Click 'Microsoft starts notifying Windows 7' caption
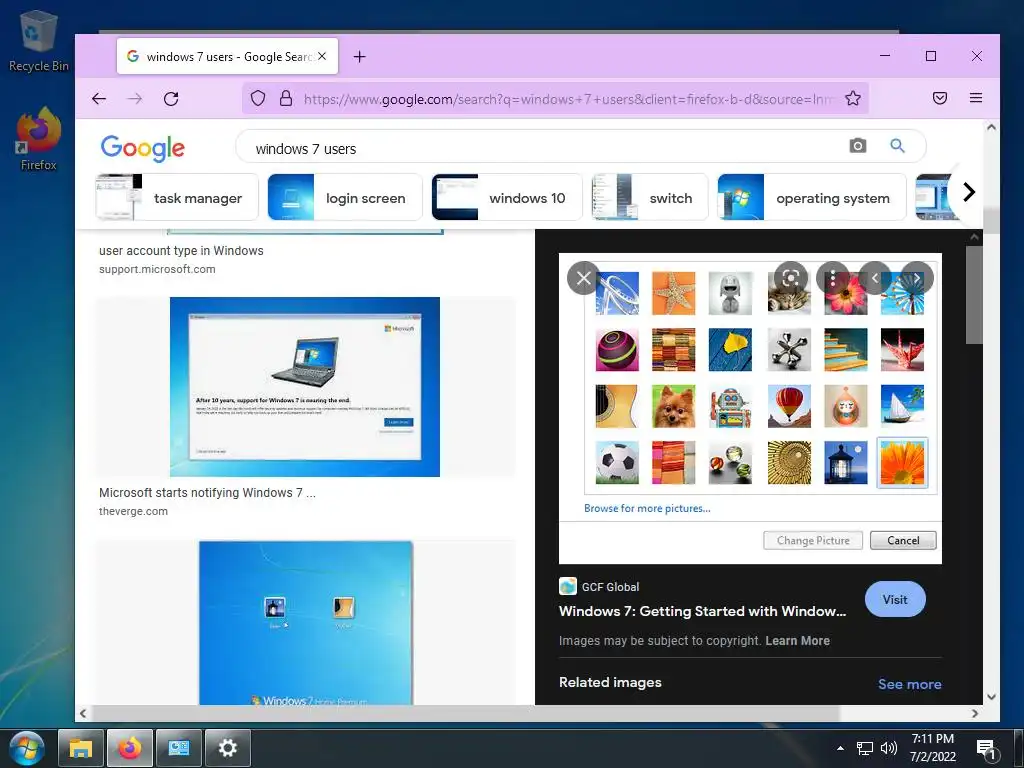Image resolution: width=1024 pixels, height=768 pixels. click(x=207, y=492)
